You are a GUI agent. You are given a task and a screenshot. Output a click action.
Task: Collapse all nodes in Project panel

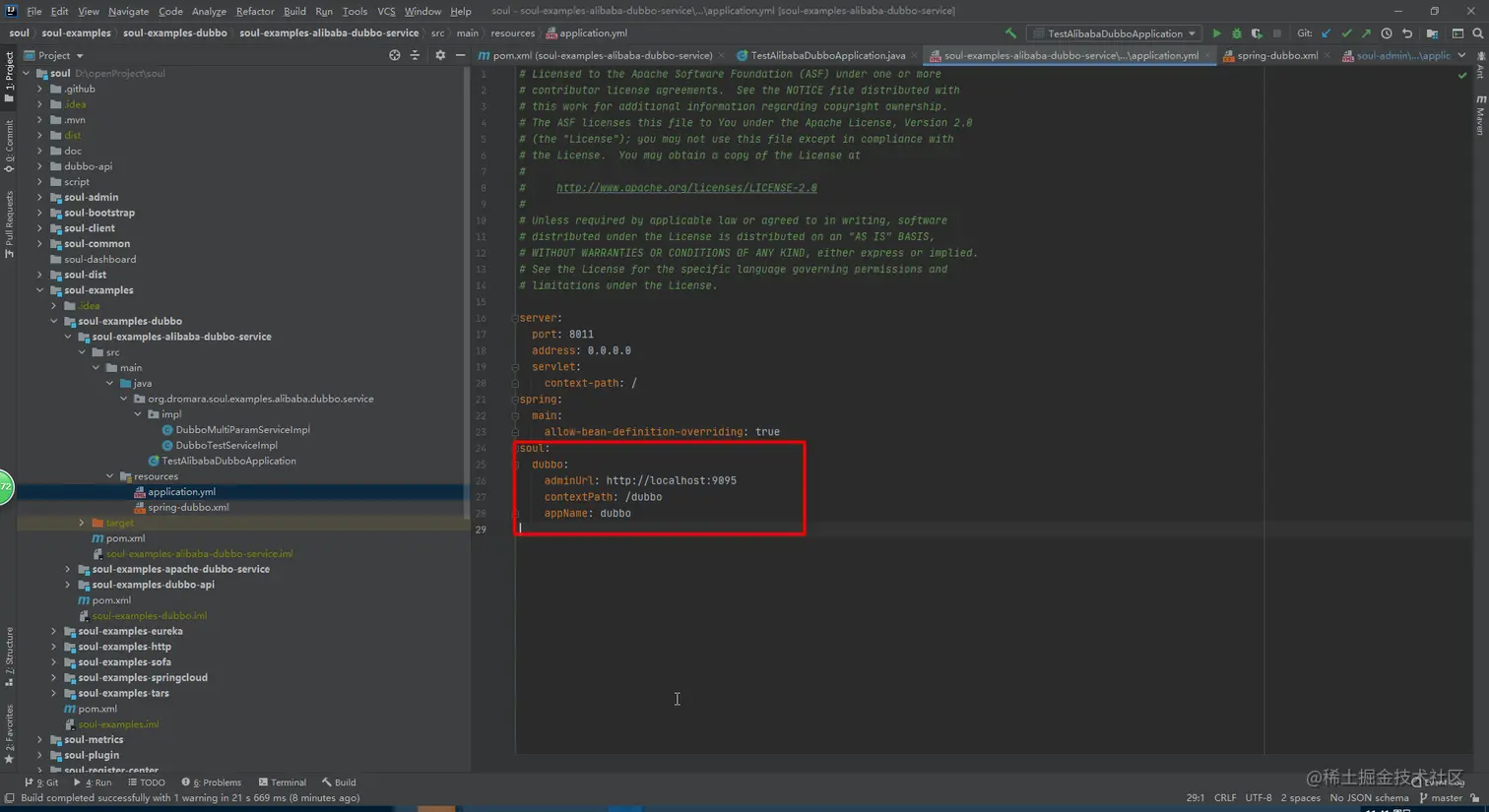coord(415,55)
